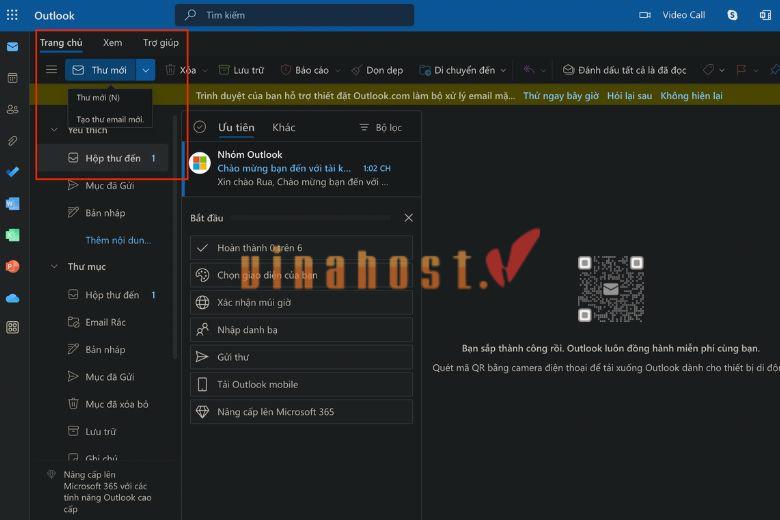780x520 pixels.
Task: Launch Excel from left sidebar
Action: (x=12, y=235)
